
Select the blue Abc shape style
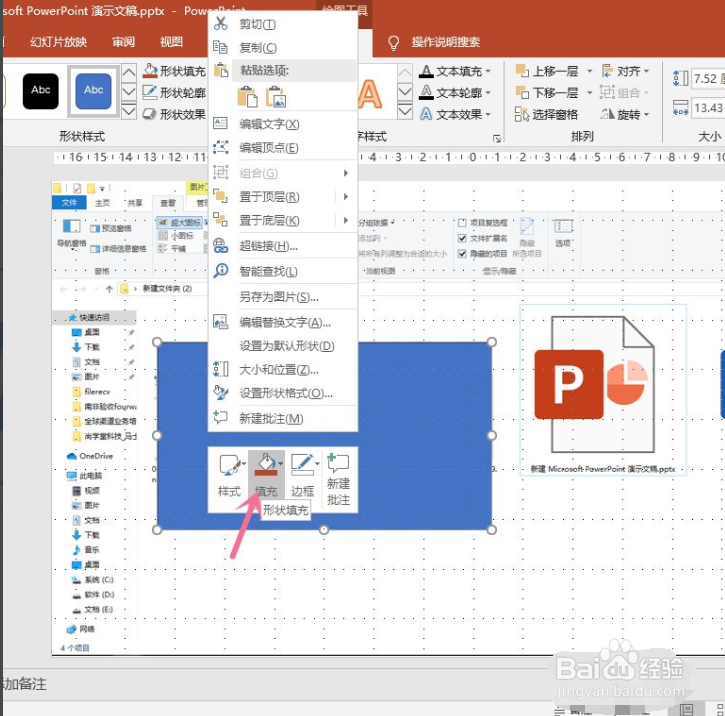pyautogui.click(x=93, y=91)
